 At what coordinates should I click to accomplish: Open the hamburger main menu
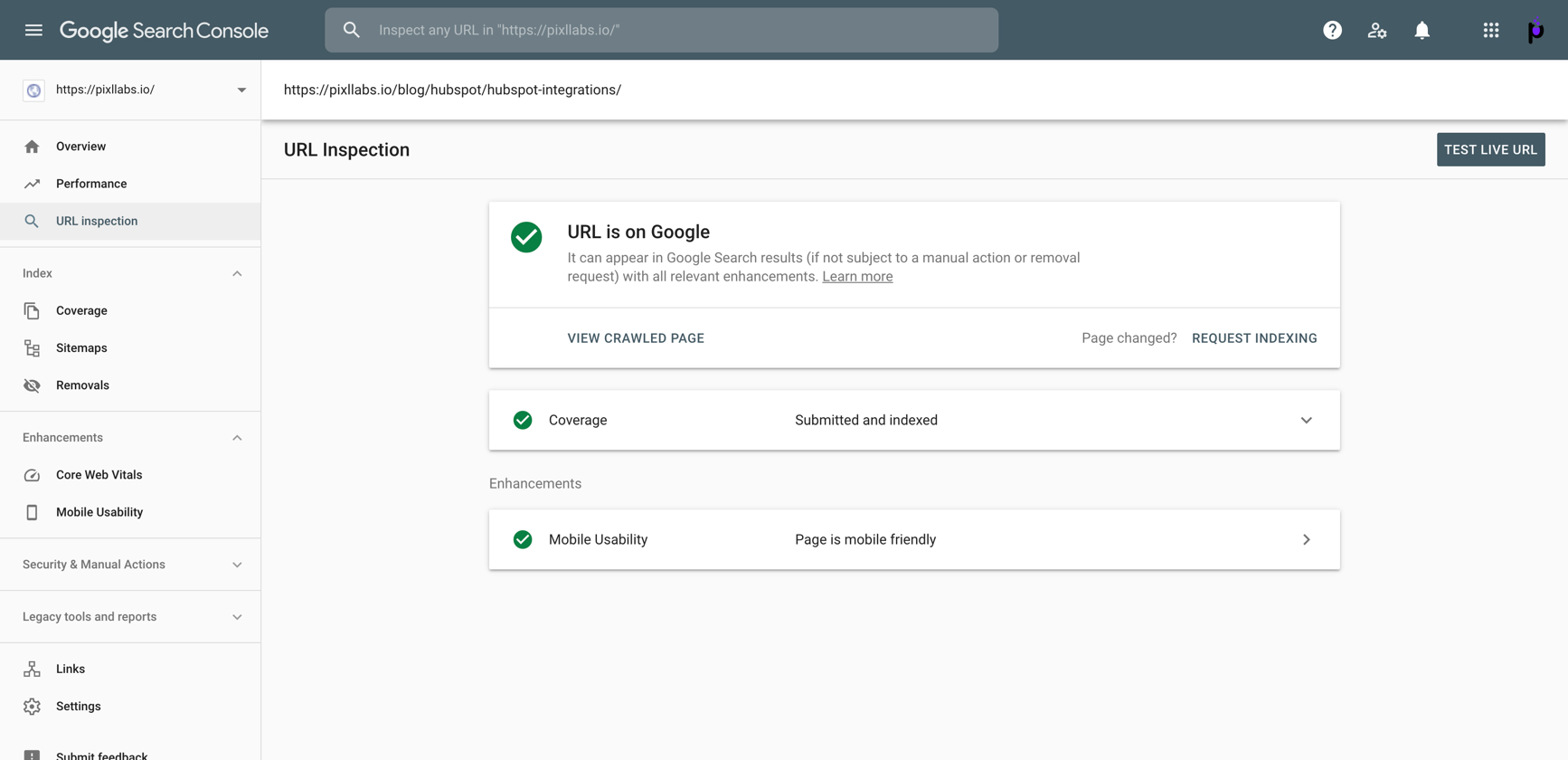[x=33, y=30]
